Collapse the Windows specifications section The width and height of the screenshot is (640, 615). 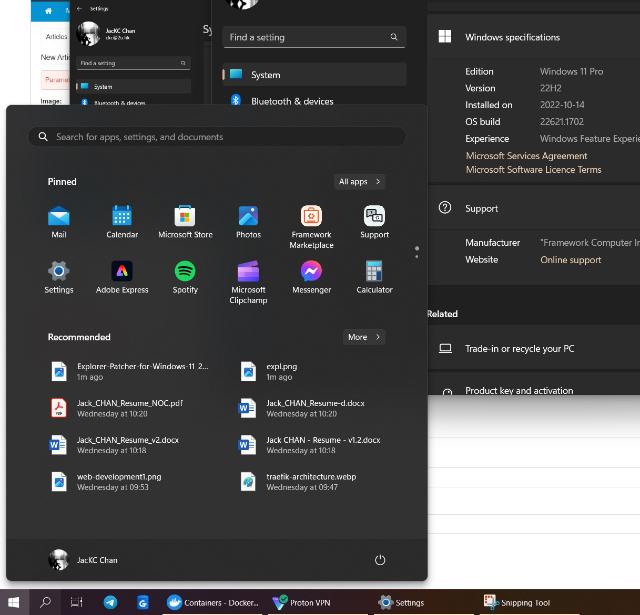pos(534,37)
